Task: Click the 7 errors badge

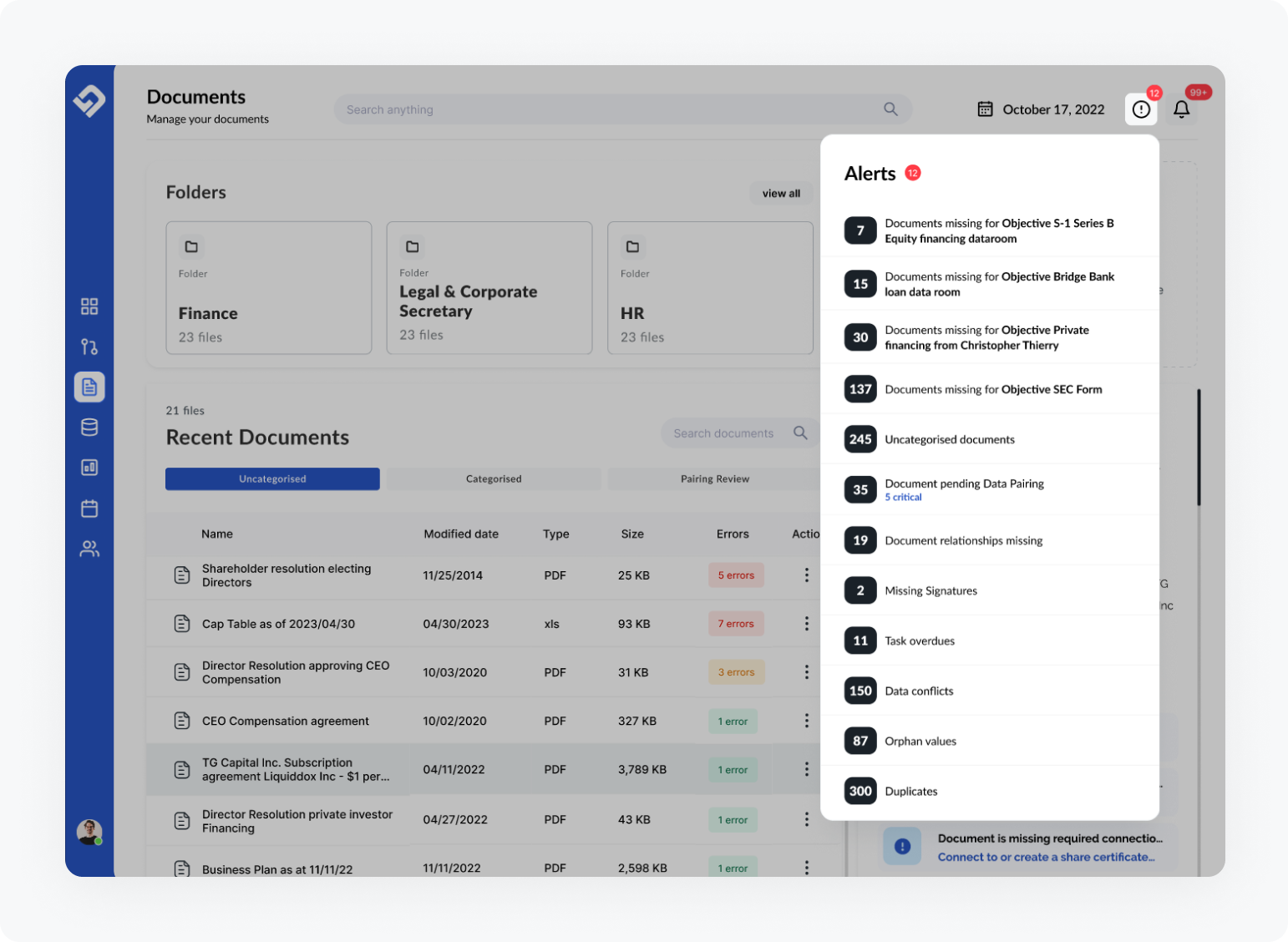Action: click(736, 624)
